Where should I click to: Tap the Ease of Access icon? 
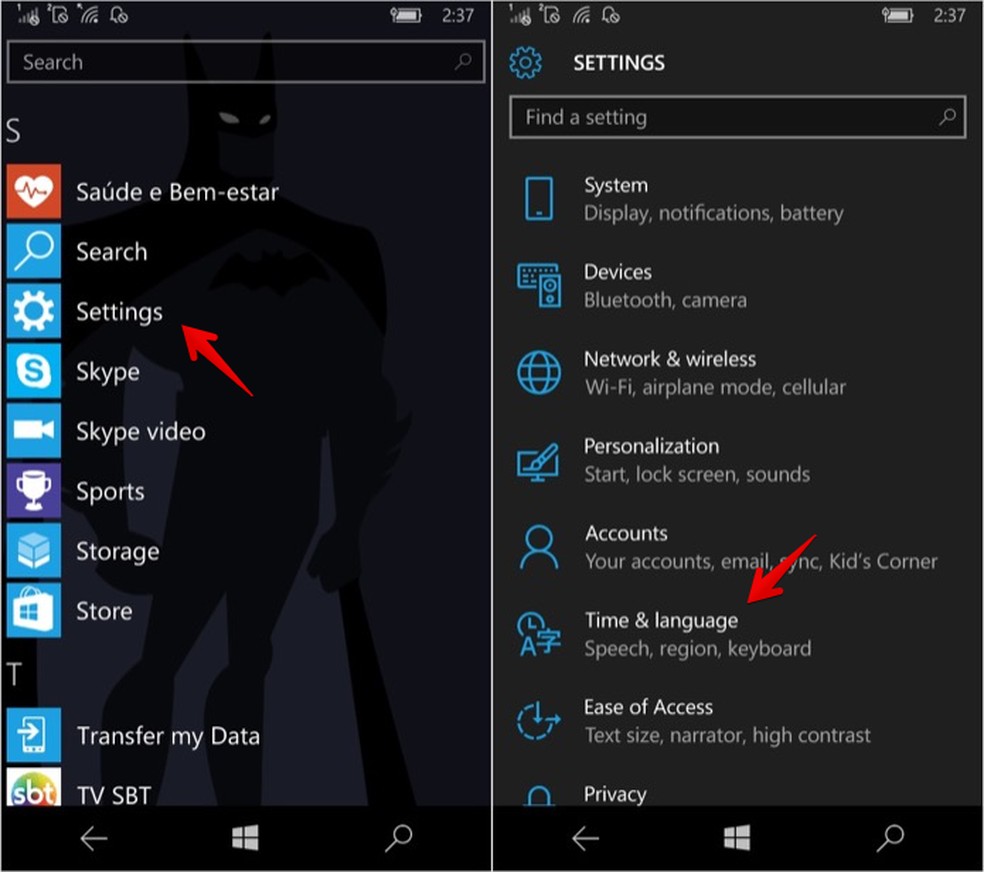(x=538, y=721)
